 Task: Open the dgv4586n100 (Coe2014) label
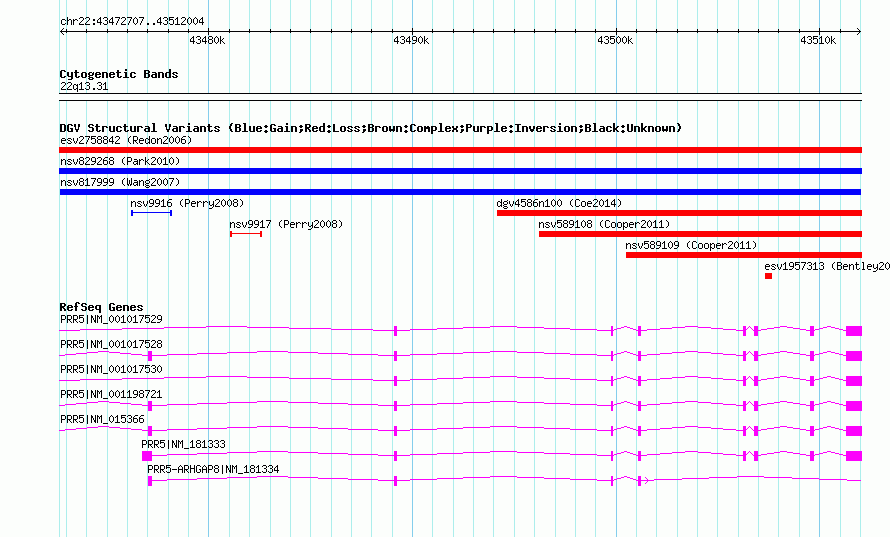click(559, 203)
